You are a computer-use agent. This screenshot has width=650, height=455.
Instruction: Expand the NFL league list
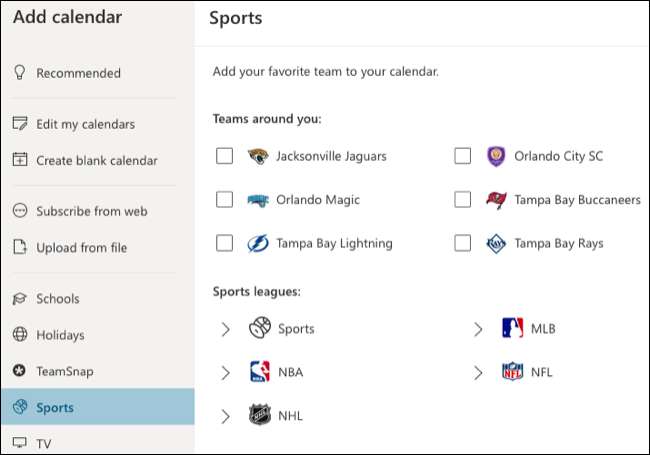(478, 372)
